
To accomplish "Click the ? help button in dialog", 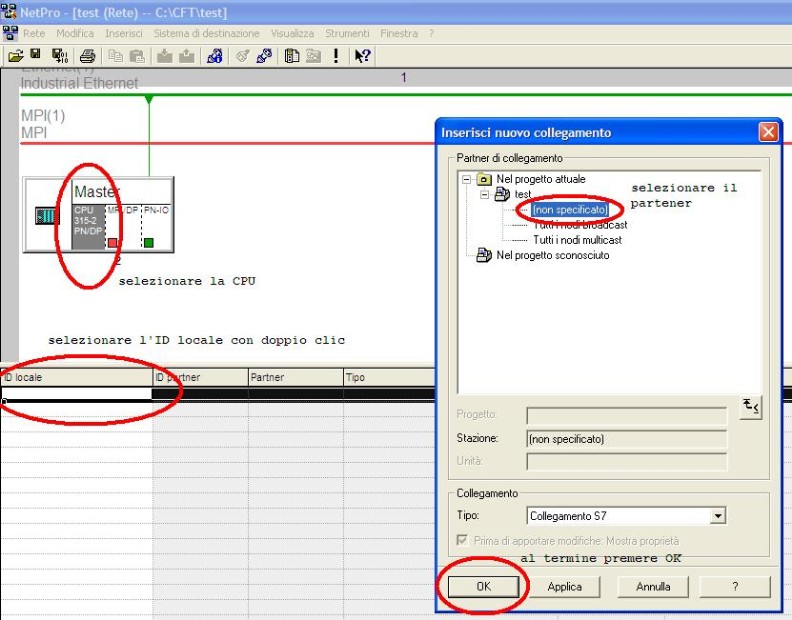I will point(735,587).
